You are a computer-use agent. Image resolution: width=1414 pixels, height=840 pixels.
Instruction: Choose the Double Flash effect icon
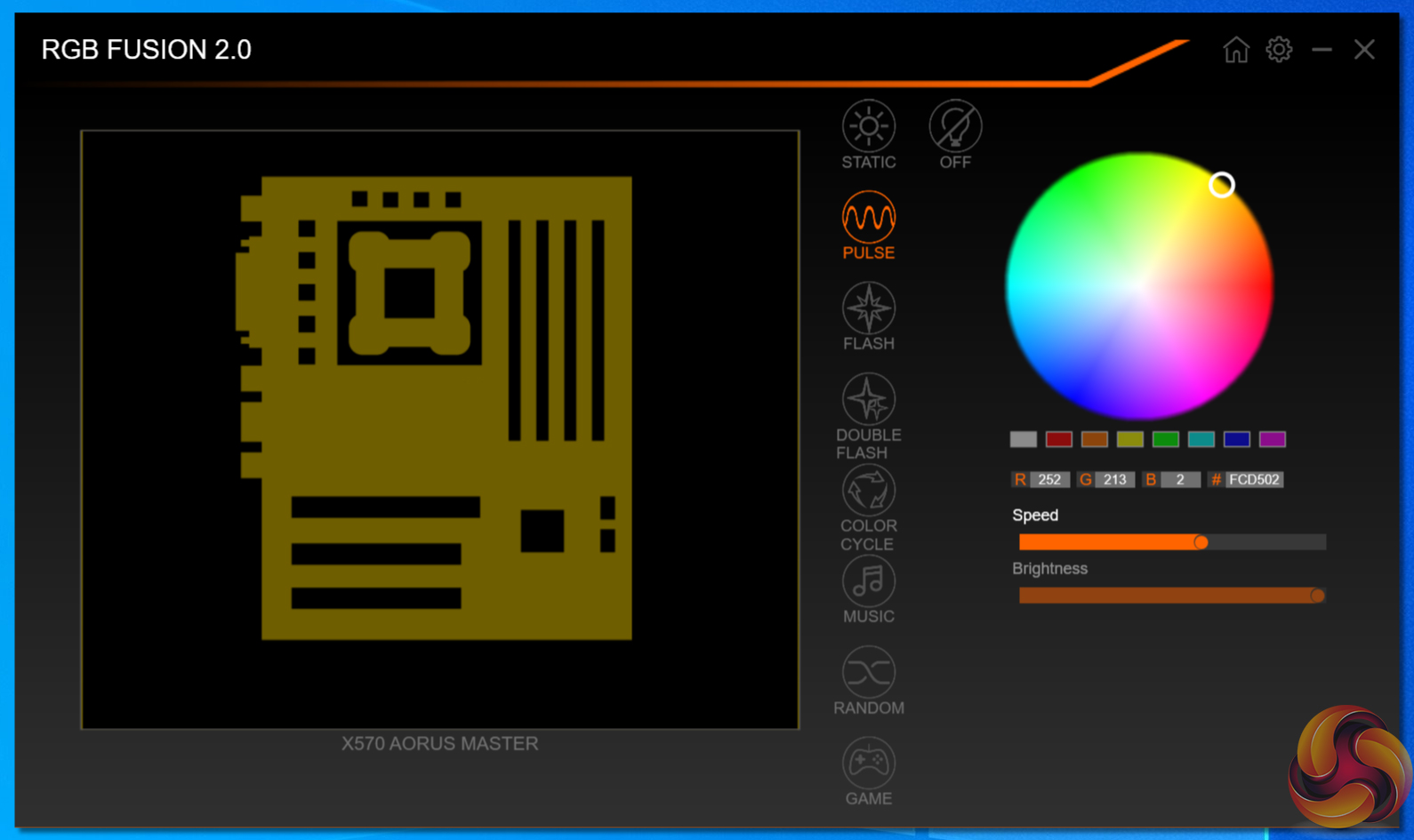click(868, 399)
